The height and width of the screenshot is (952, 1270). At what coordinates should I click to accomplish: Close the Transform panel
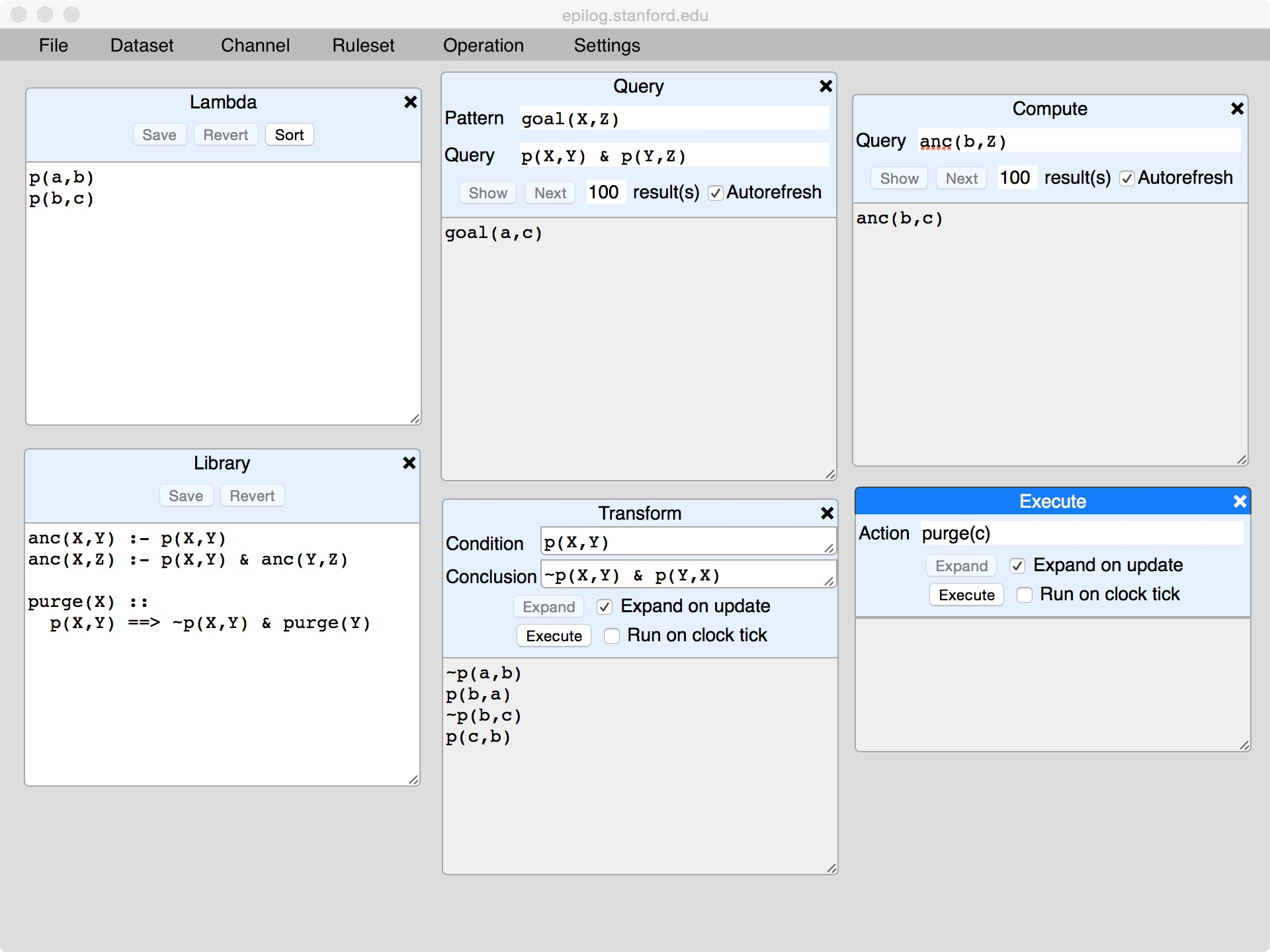827,513
